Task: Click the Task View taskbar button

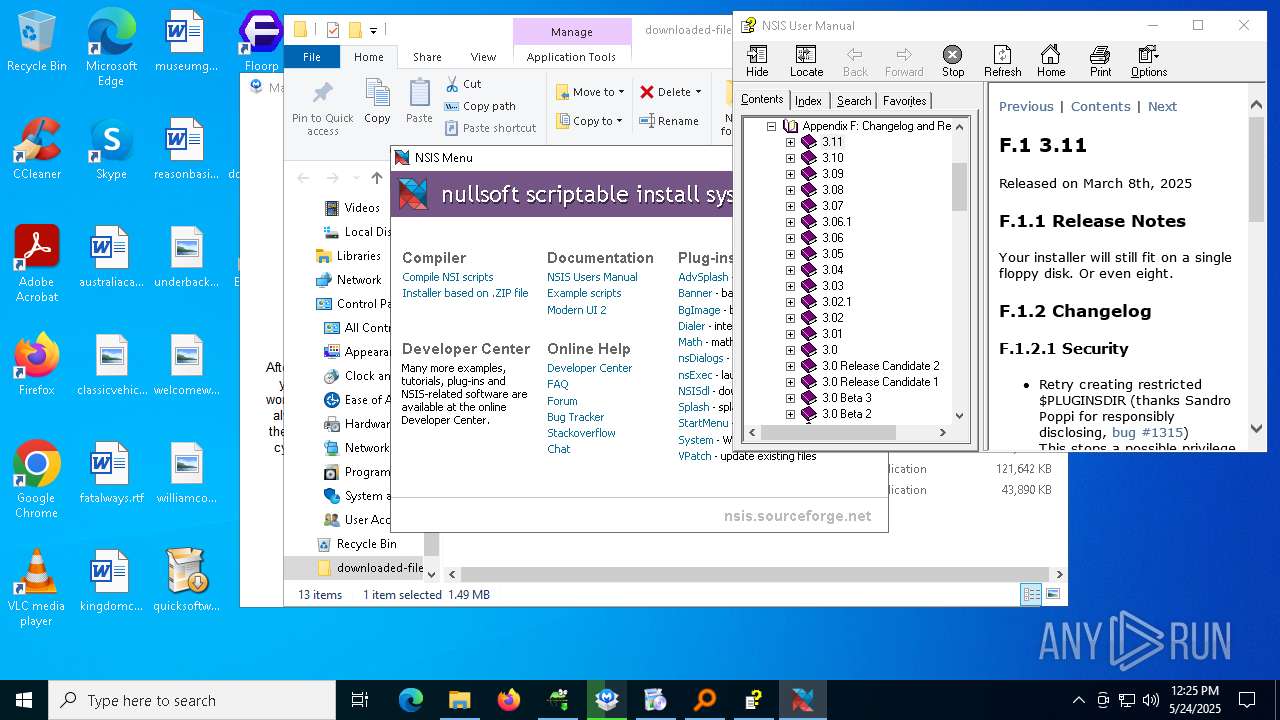Action: tap(360, 700)
